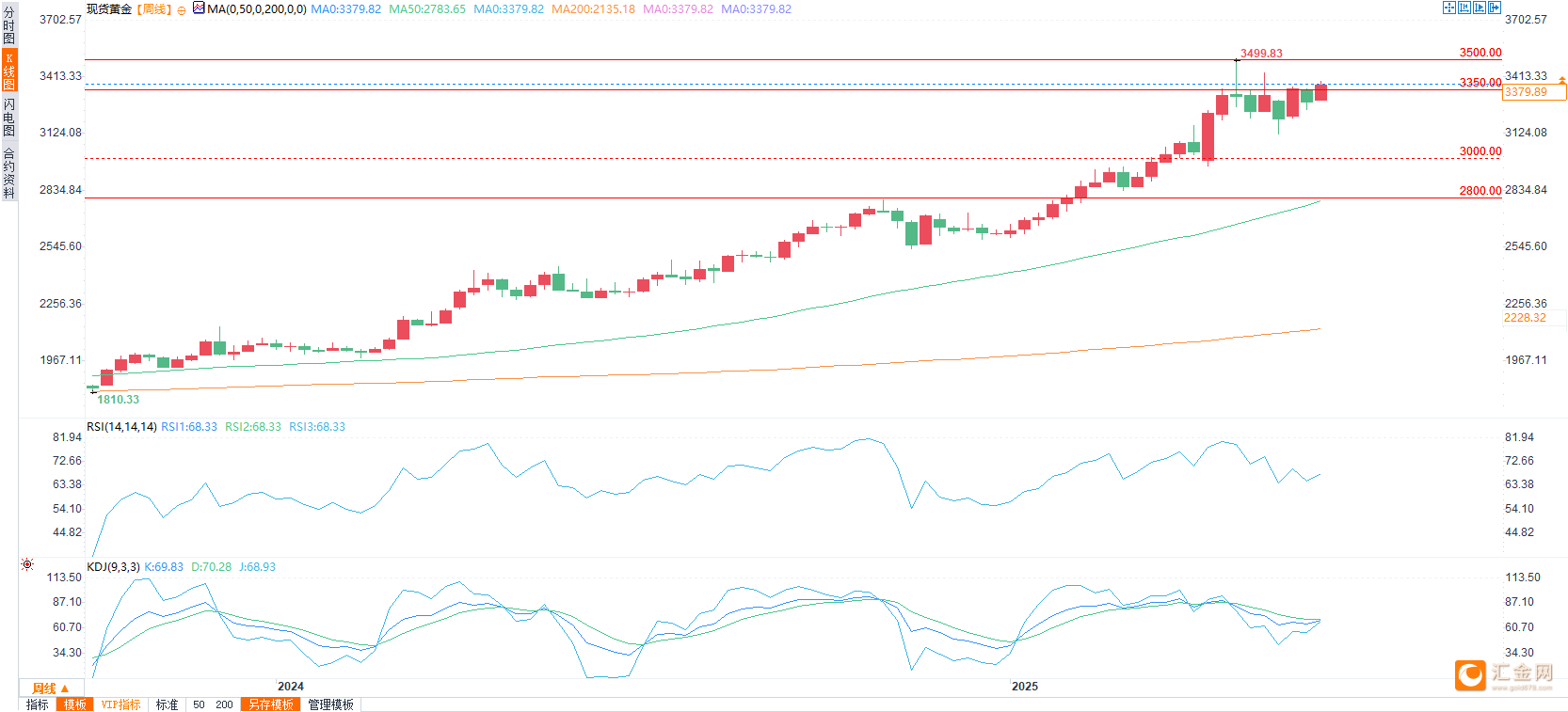Click the jump-to-latest arrow icon
1568x712 pixels.
click(1495, 8)
